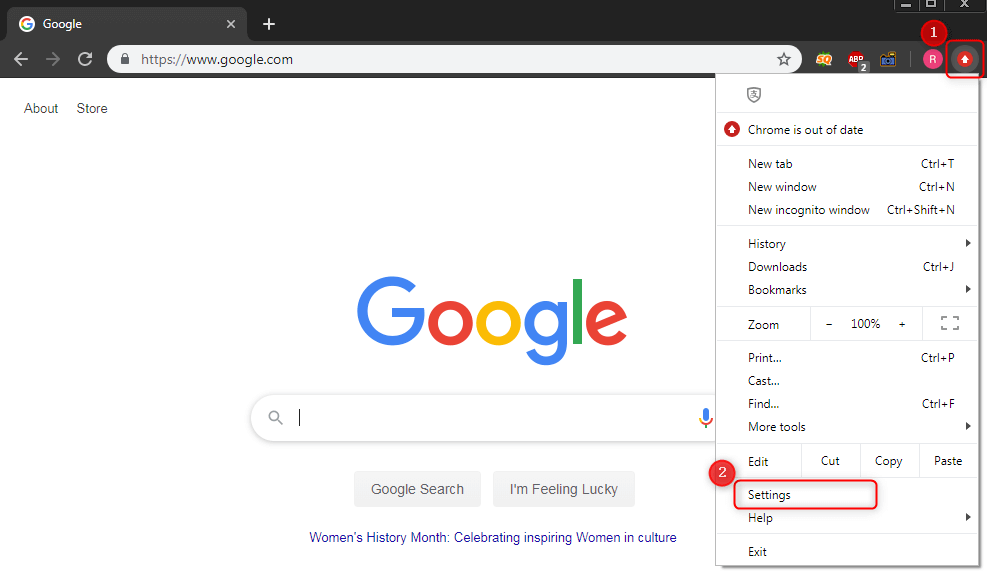Choose Cast... in Chrome menu
Viewport: 987px width, 579px height.
(847, 381)
